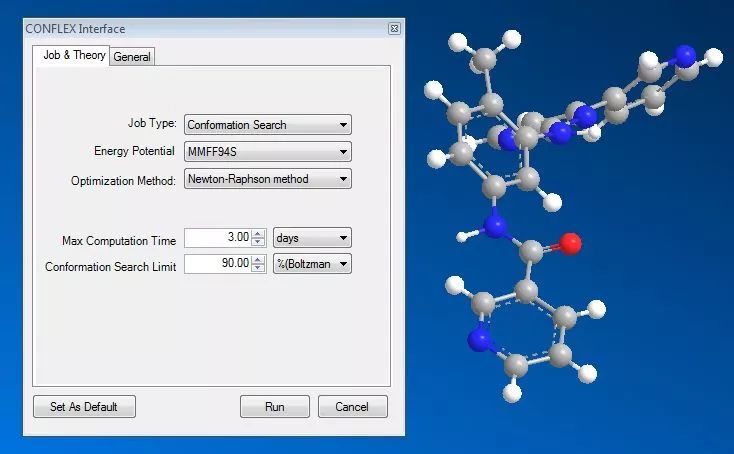The width and height of the screenshot is (734, 454).
Task: Select the Job & Theory tab
Action: tap(72, 55)
